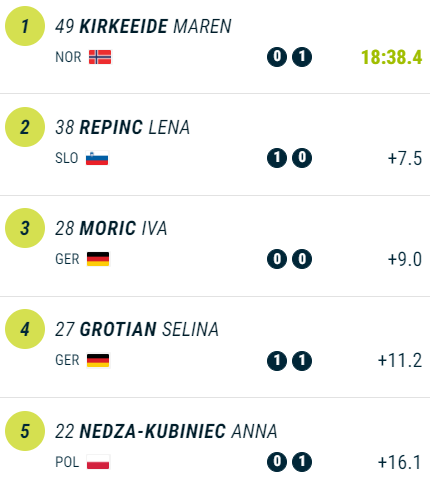Open Repinc Lena's result entry

[215, 144]
